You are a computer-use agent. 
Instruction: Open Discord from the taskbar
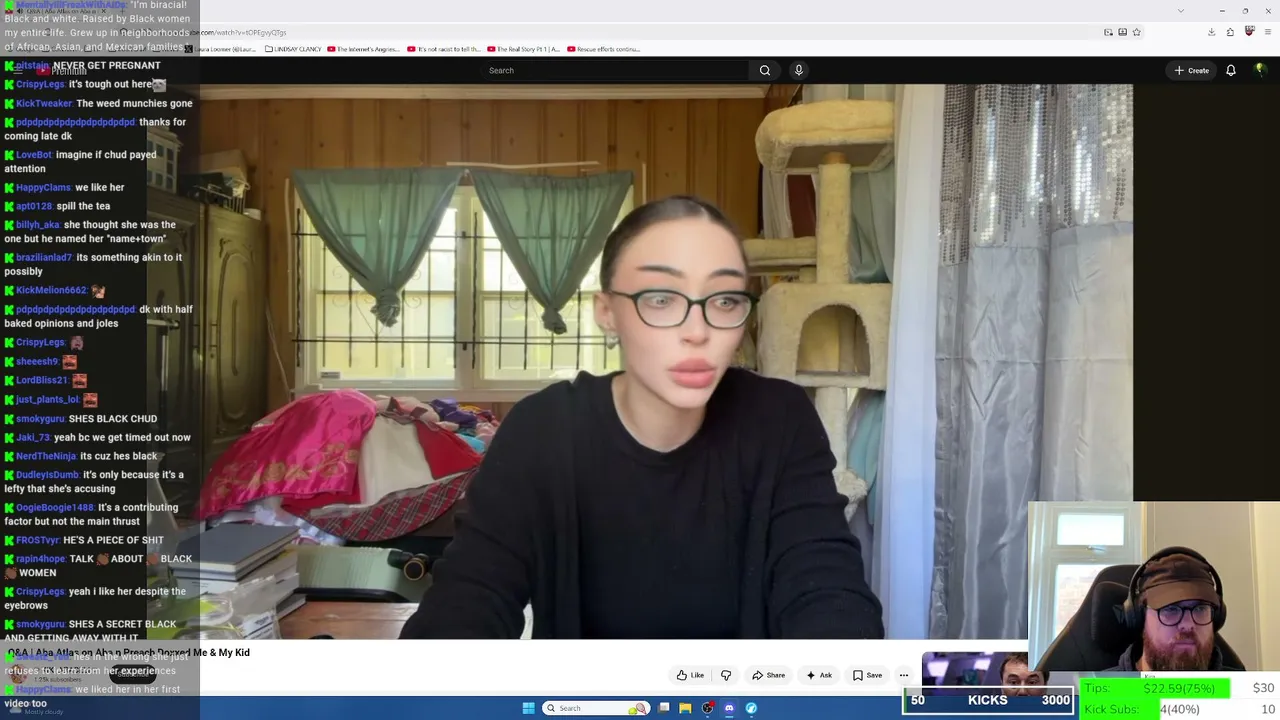(x=729, y=708)
